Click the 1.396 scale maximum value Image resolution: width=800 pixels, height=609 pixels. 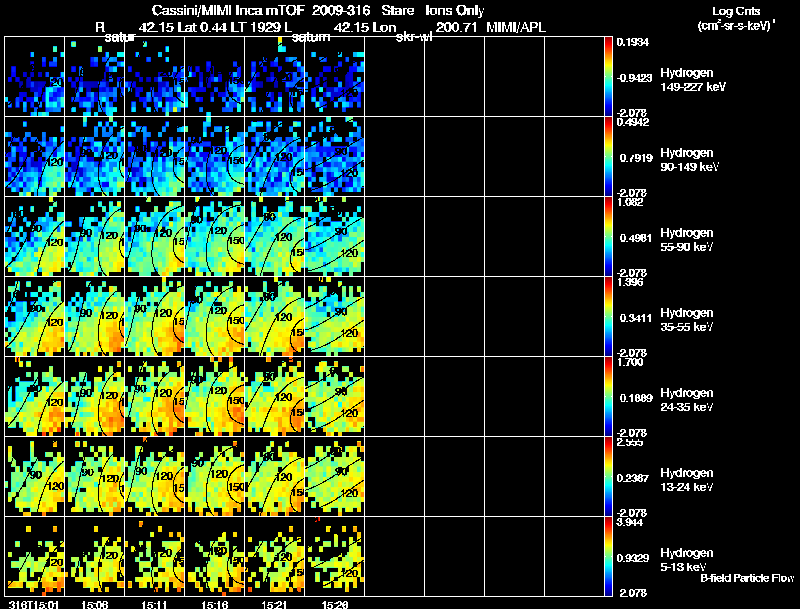click(630, 282)
